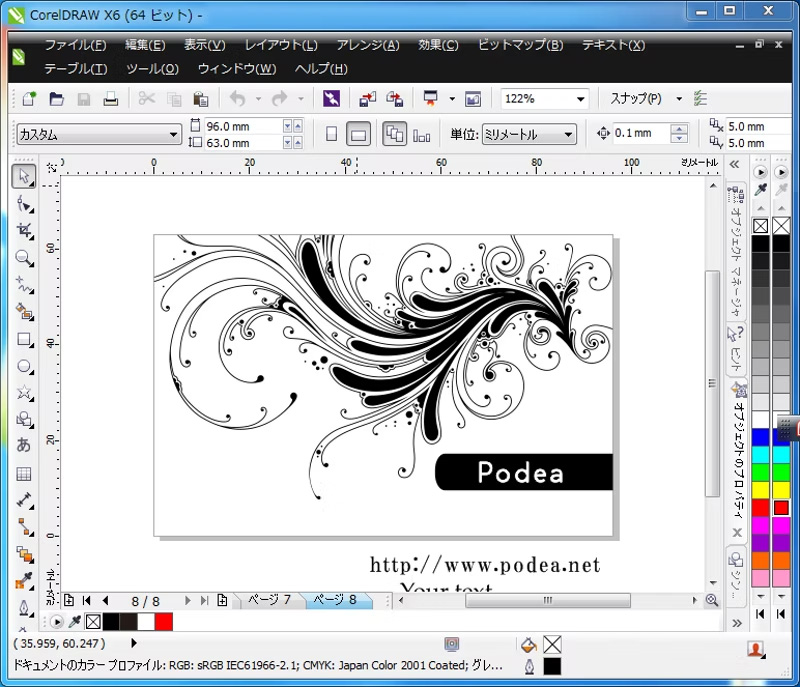Open the カスタム page size dropdown
Image resolution: width=800 pixels, height=687 pixels.
coord(172,134)
